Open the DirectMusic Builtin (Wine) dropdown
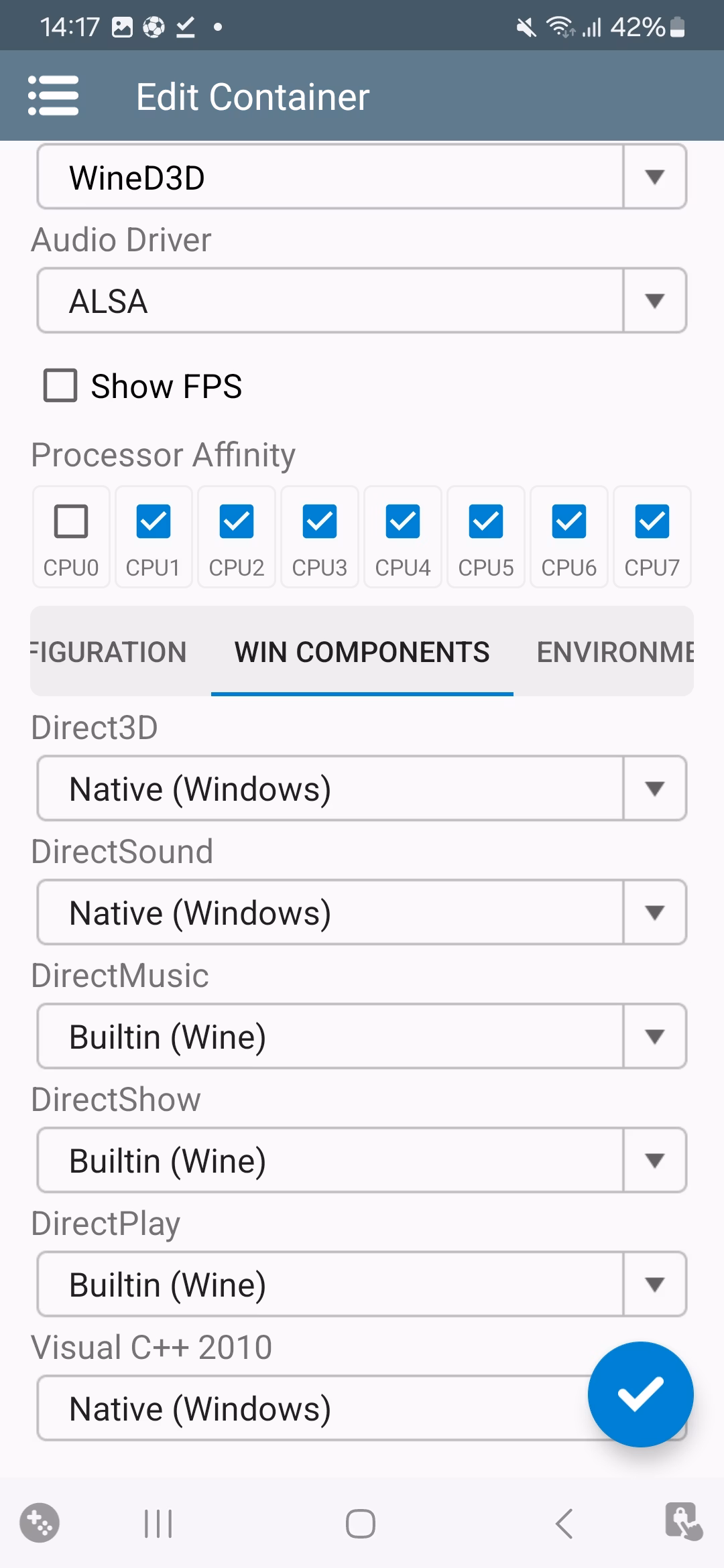Image resolution: width=724 pixels, height=1568 pixels. [x=362, y=1037]
